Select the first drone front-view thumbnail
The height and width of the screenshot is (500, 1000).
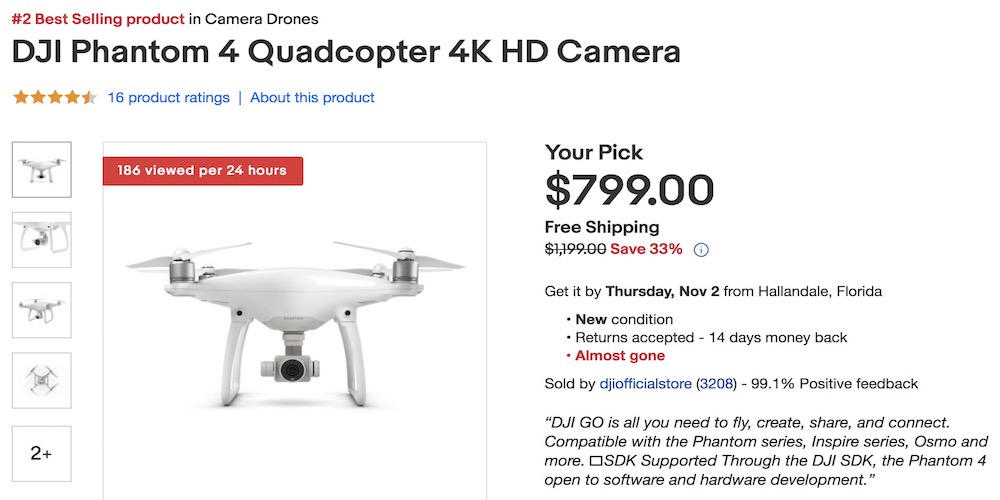tap(41, 170)
